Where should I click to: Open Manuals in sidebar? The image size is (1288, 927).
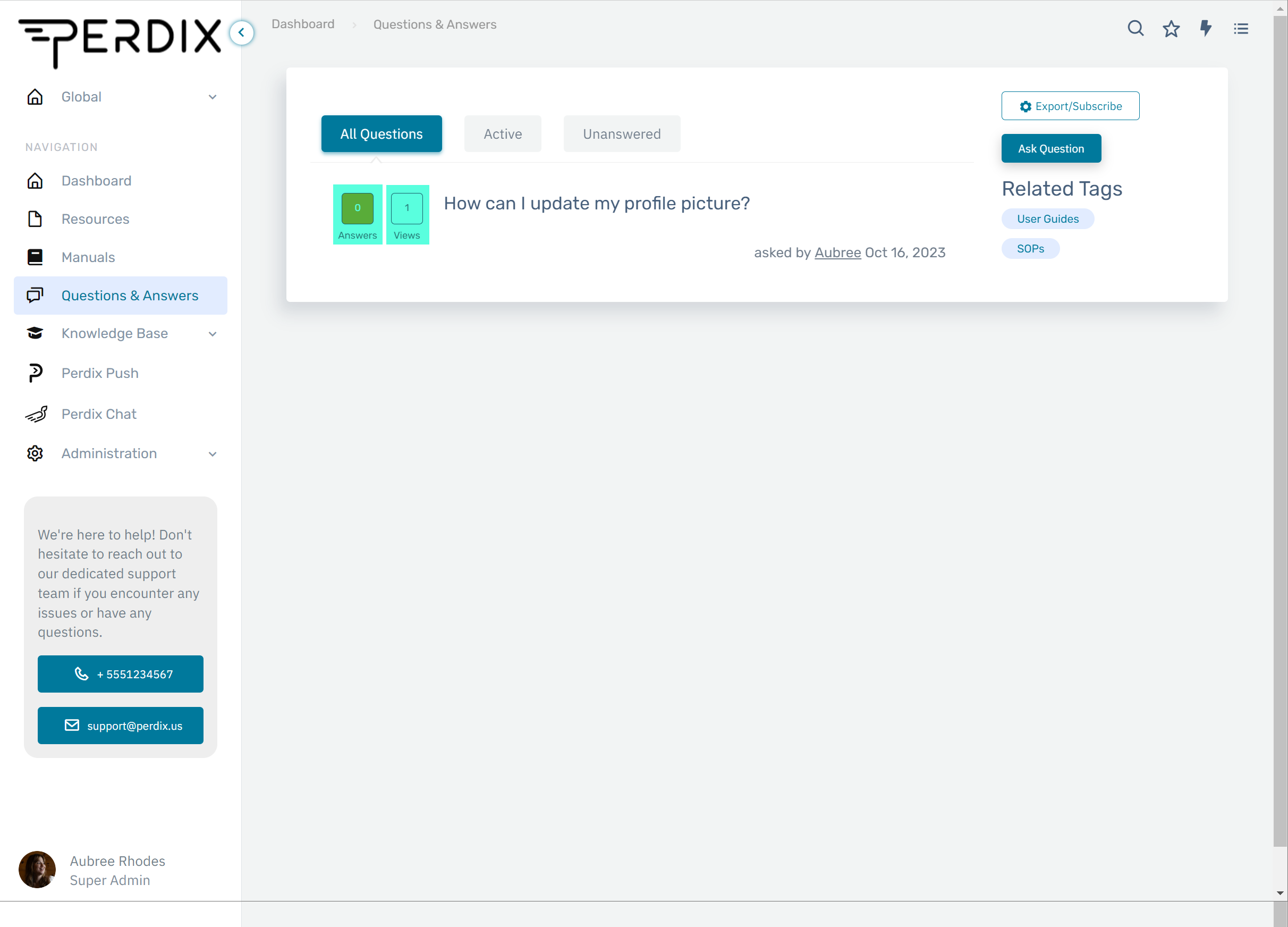(121, 257)
